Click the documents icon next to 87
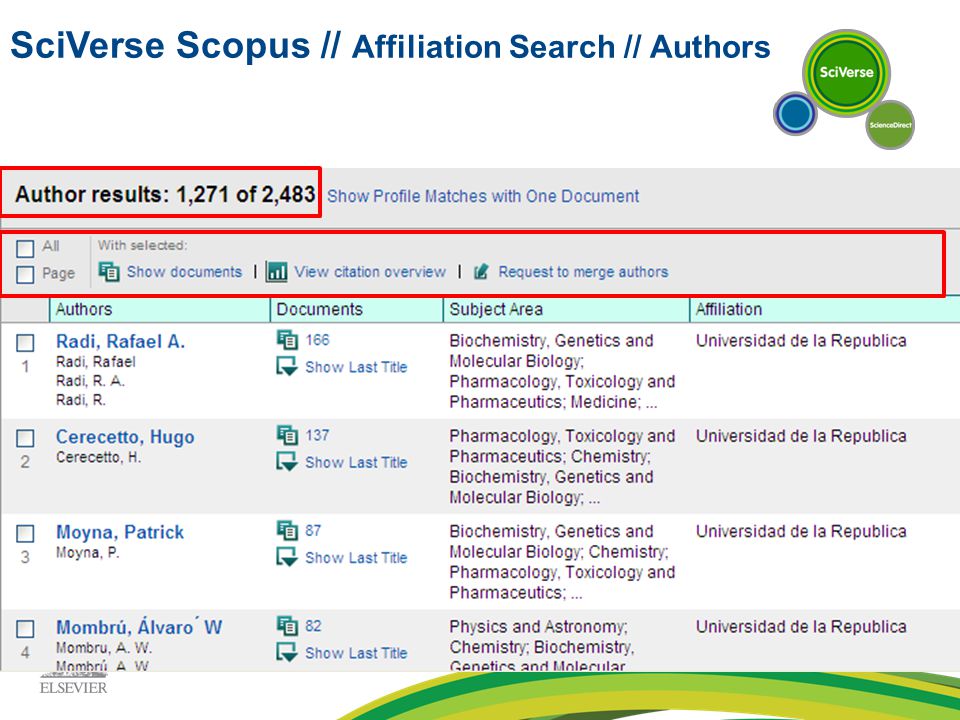Viewport: 960px width, 720px height. pos(287,531)
